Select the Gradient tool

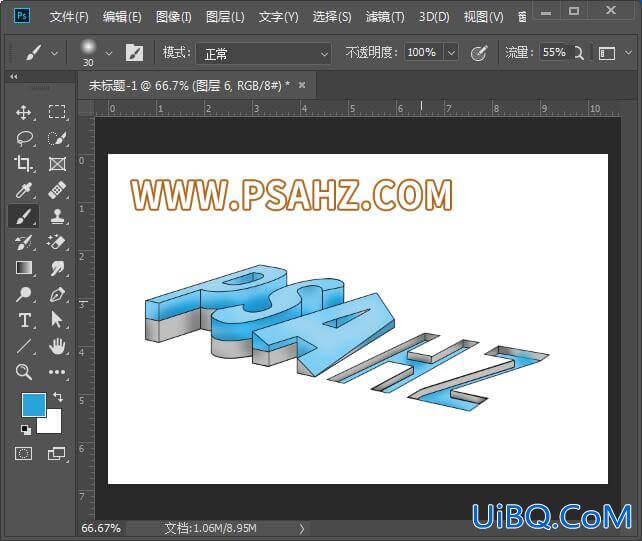[x=24, y=268]
